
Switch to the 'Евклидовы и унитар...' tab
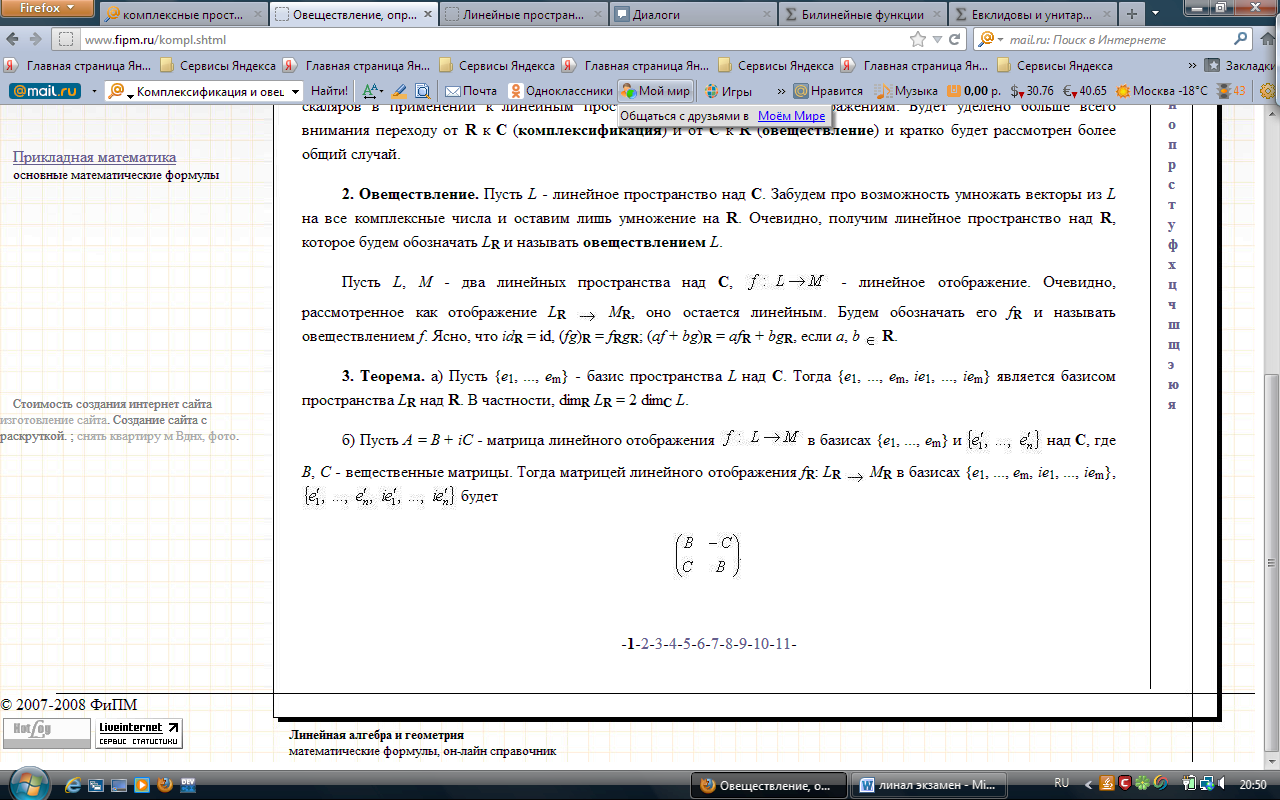pos(1032,14)
